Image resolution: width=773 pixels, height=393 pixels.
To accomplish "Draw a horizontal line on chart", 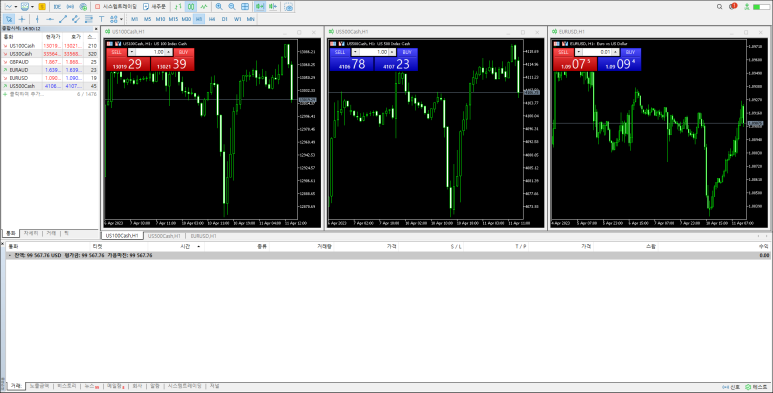I will (x=50, y=19).
